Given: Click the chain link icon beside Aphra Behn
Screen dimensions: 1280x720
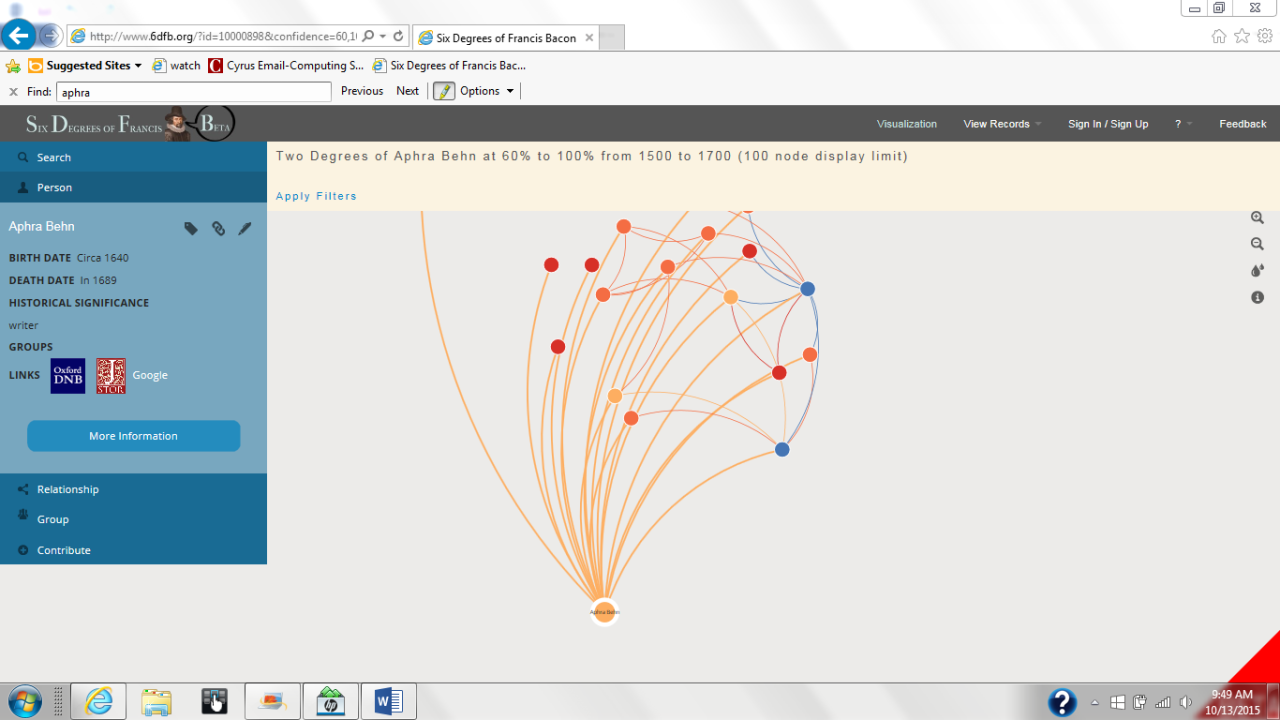Looking at the screenshot, I should [x=218, y=228].
